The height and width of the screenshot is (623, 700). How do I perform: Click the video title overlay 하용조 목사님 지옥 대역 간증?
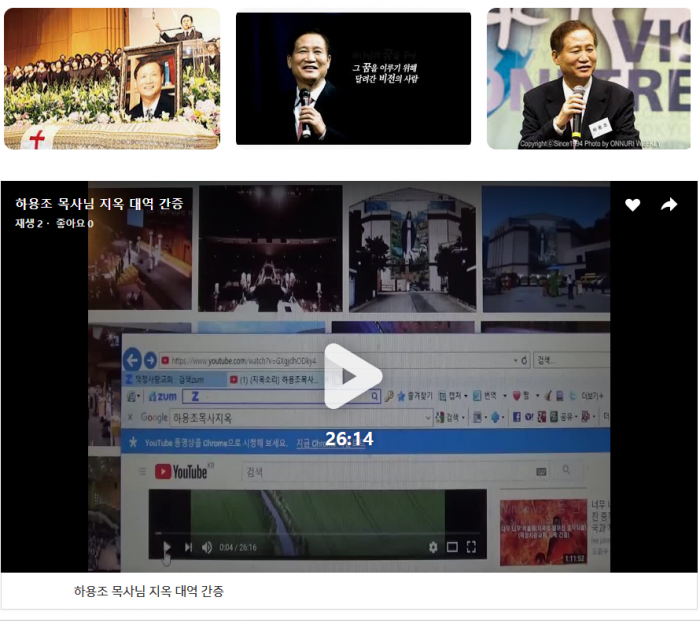pos(99,204)
